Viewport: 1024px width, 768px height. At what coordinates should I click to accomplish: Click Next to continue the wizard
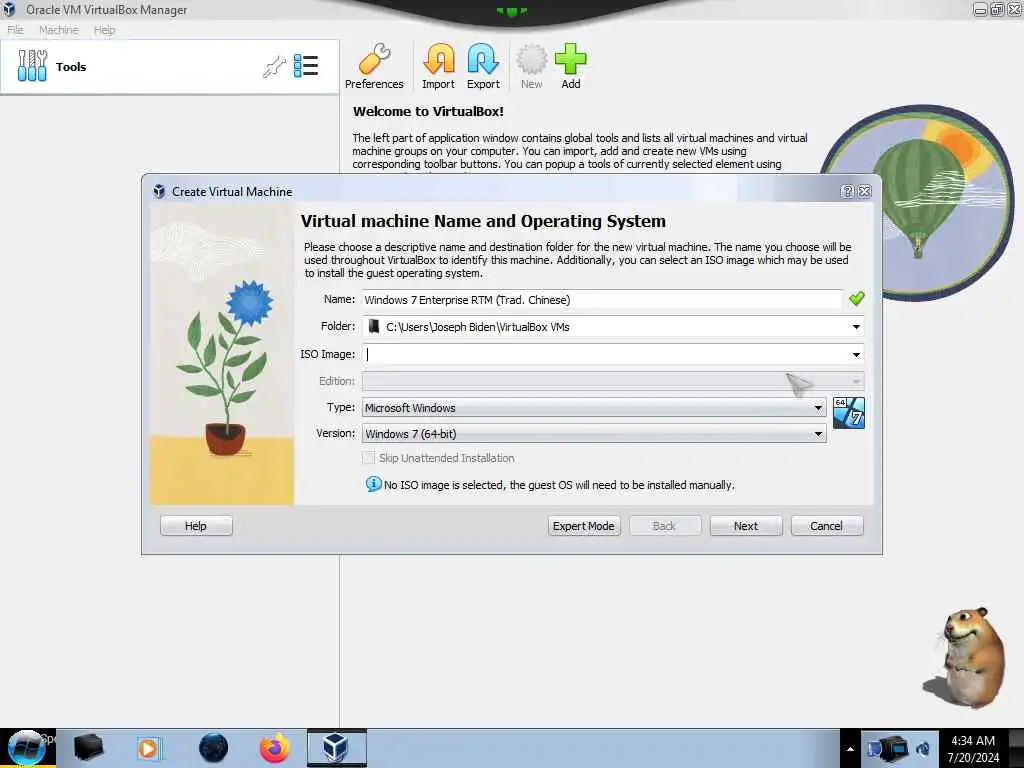[x=746, y=526]
